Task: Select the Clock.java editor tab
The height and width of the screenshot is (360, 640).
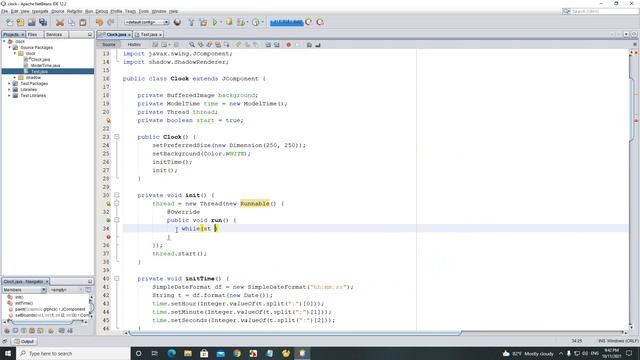Action: point(115,35)
